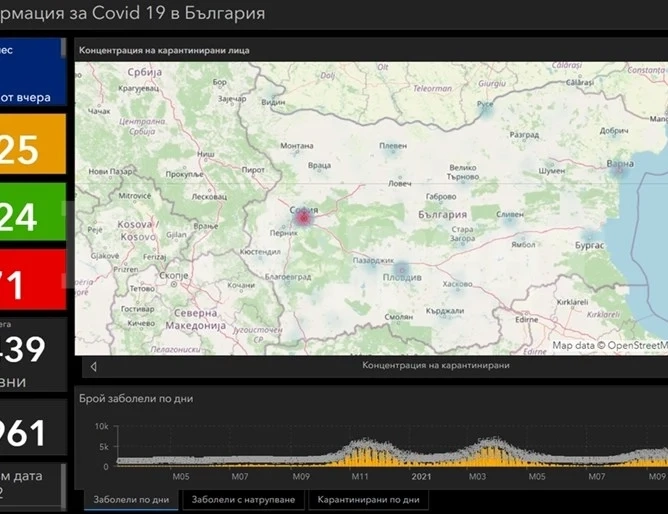Click the 'Монтана' city label
Screen dimensions: 668x514
297,146
